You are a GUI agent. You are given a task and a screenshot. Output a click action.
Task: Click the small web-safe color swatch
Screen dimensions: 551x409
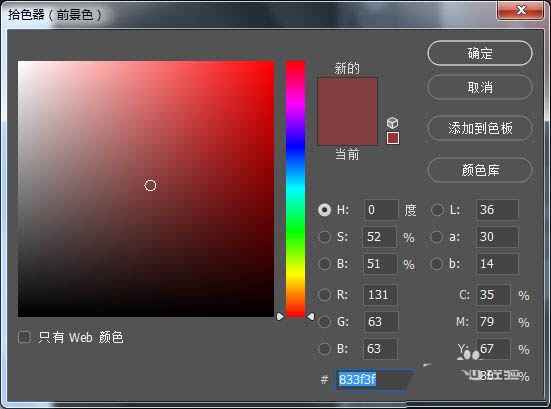(x=393, y=138)
